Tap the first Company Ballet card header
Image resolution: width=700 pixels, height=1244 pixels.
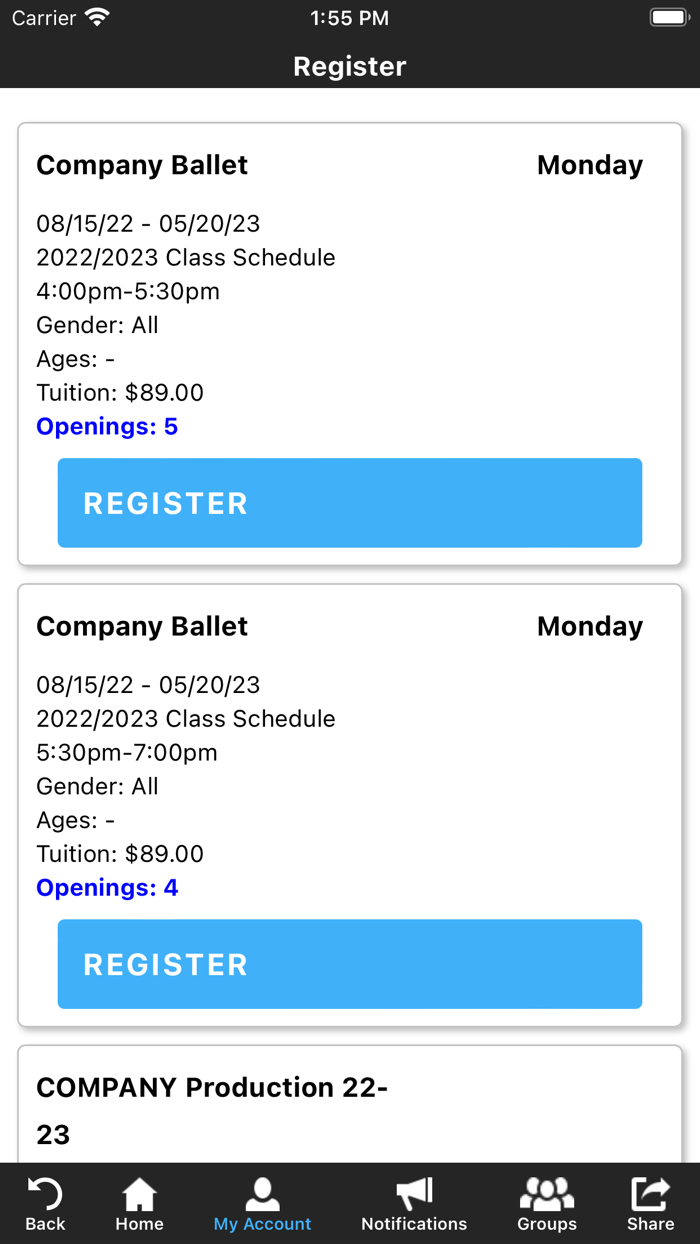pos(142,165)
